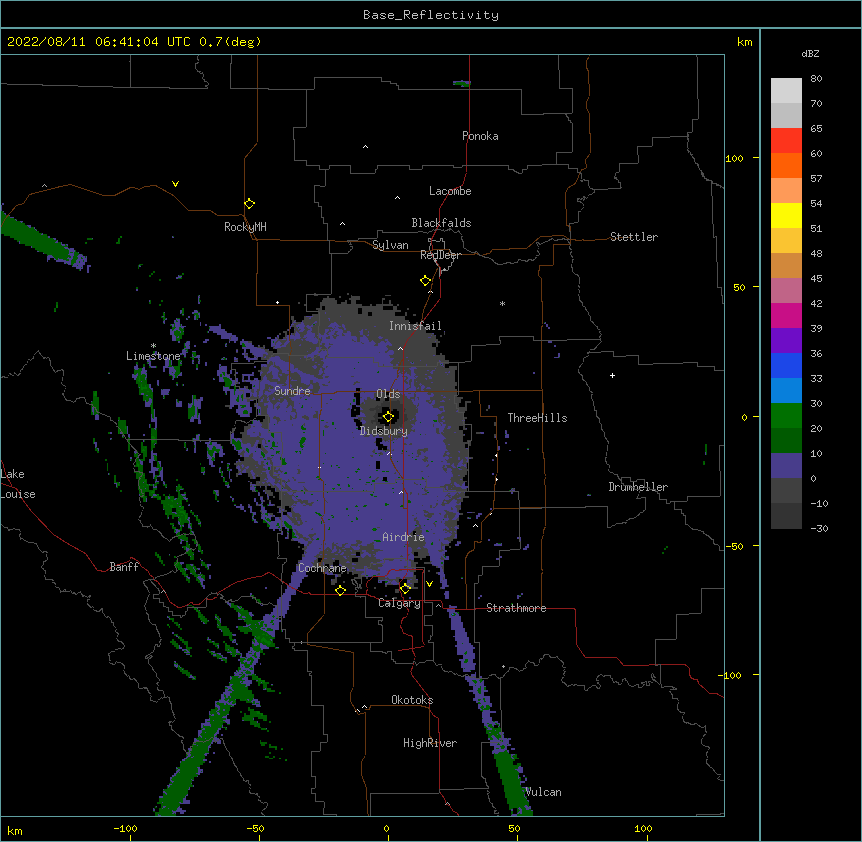
Task: Click the Lacombe city label
Action: [x=450, y=191]
